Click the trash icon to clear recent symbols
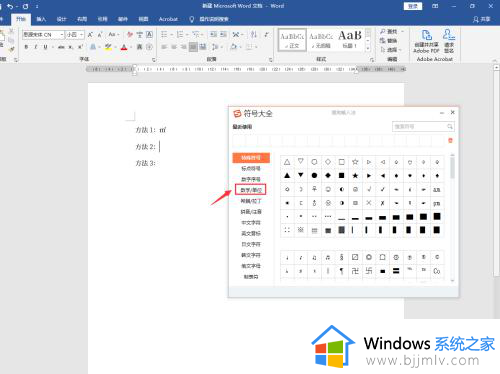The width and height of the screenshot is (500, 374). tap(450, 141)
